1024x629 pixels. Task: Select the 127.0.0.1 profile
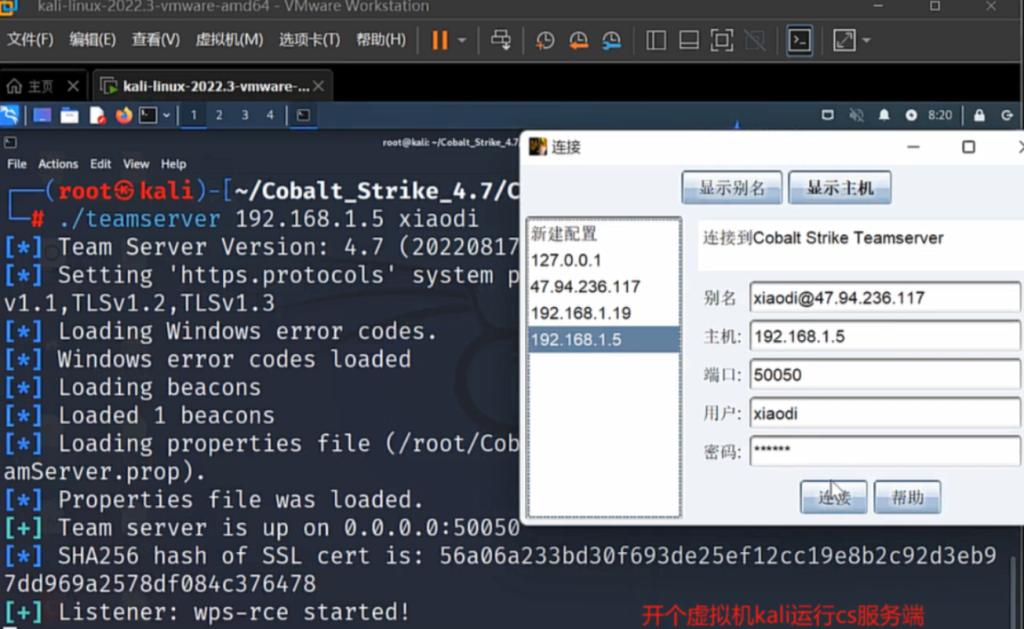coord(604,260)
